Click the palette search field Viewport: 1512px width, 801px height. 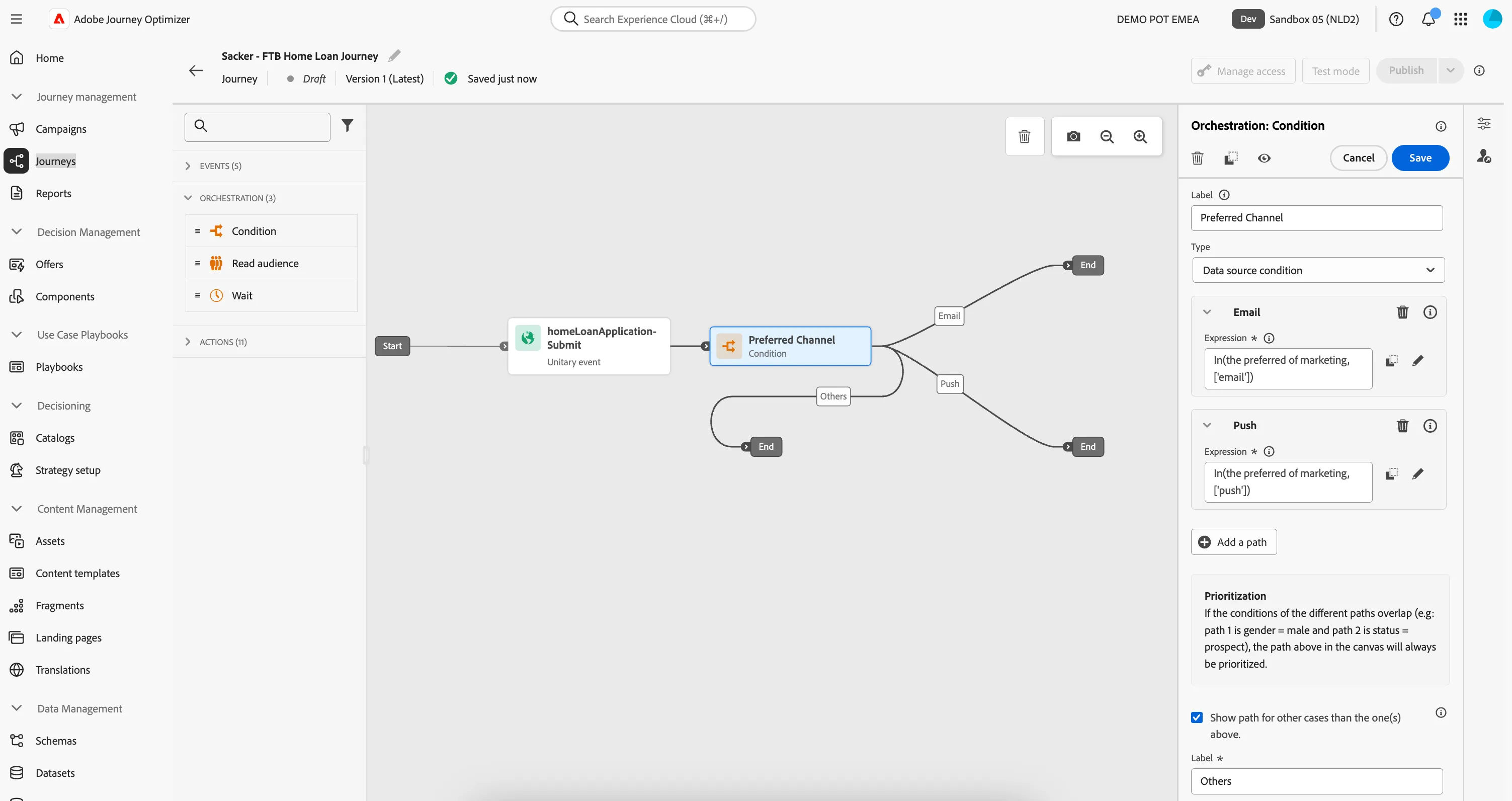(257, 127)
